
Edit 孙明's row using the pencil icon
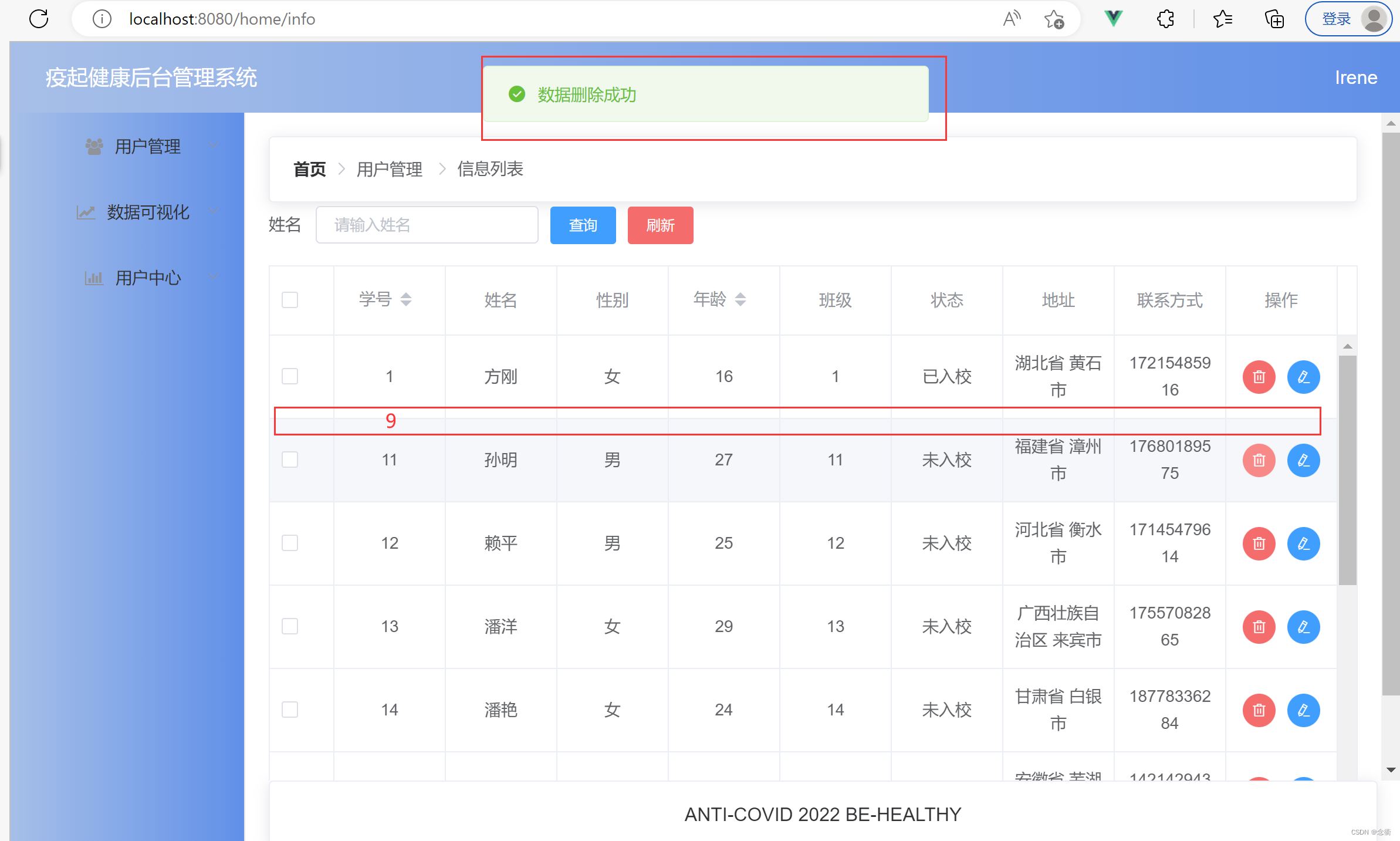1303,460
